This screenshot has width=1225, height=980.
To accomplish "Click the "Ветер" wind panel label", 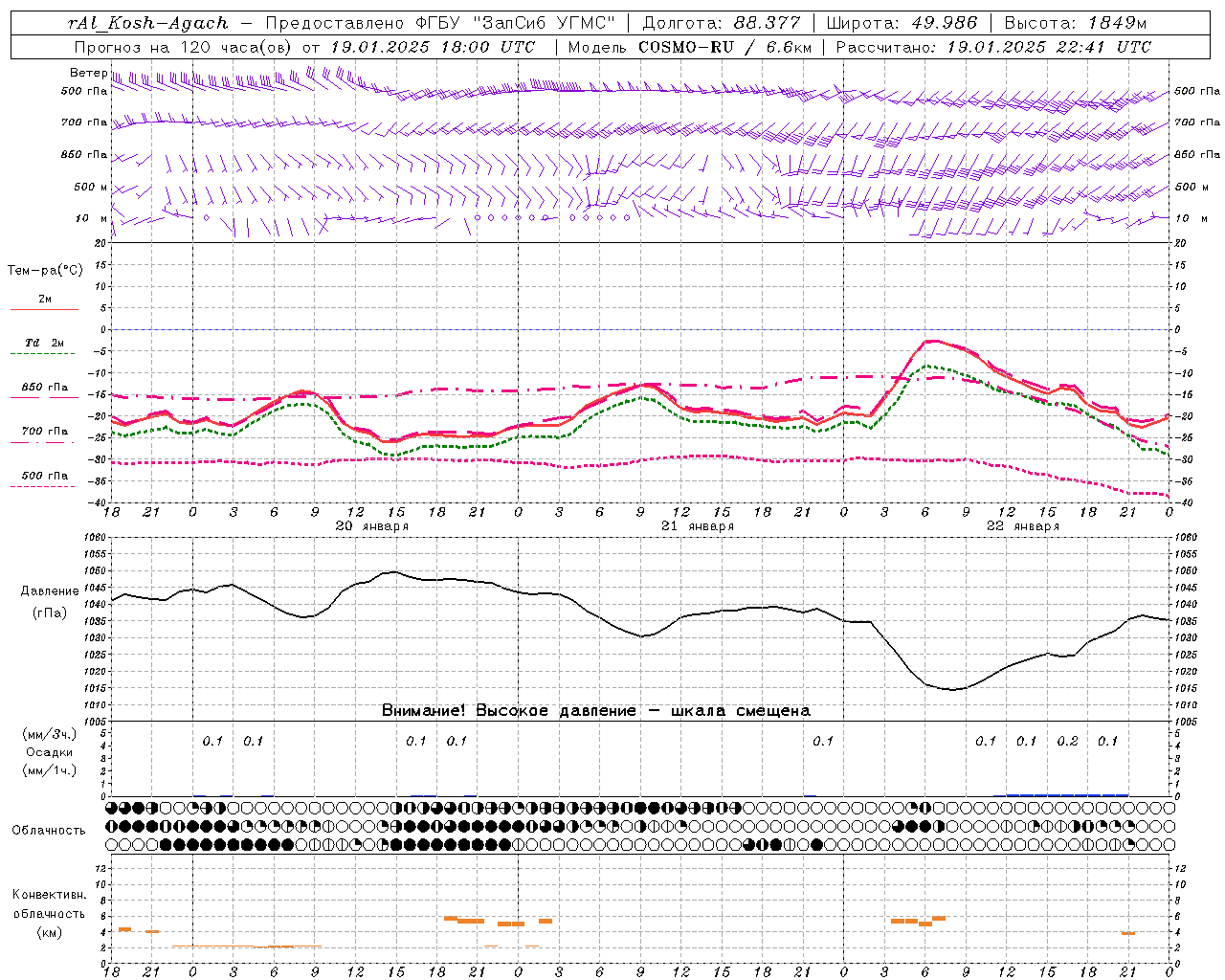I will click(x=88, y=73).
